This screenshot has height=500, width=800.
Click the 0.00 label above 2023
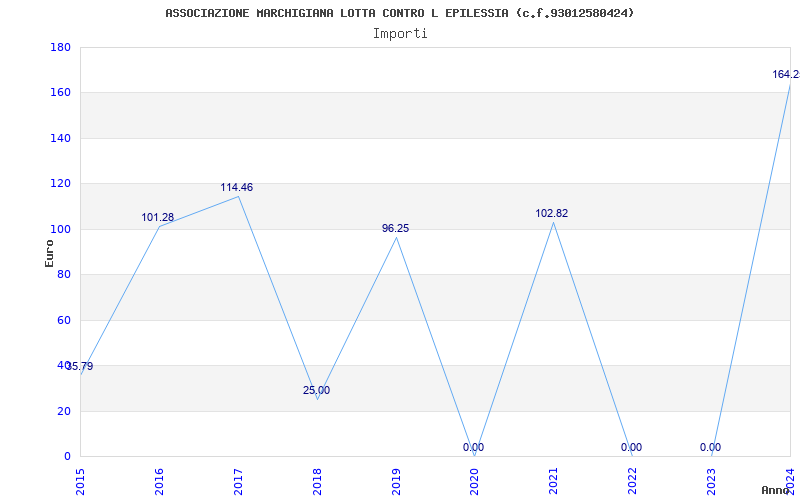(710, 447)
